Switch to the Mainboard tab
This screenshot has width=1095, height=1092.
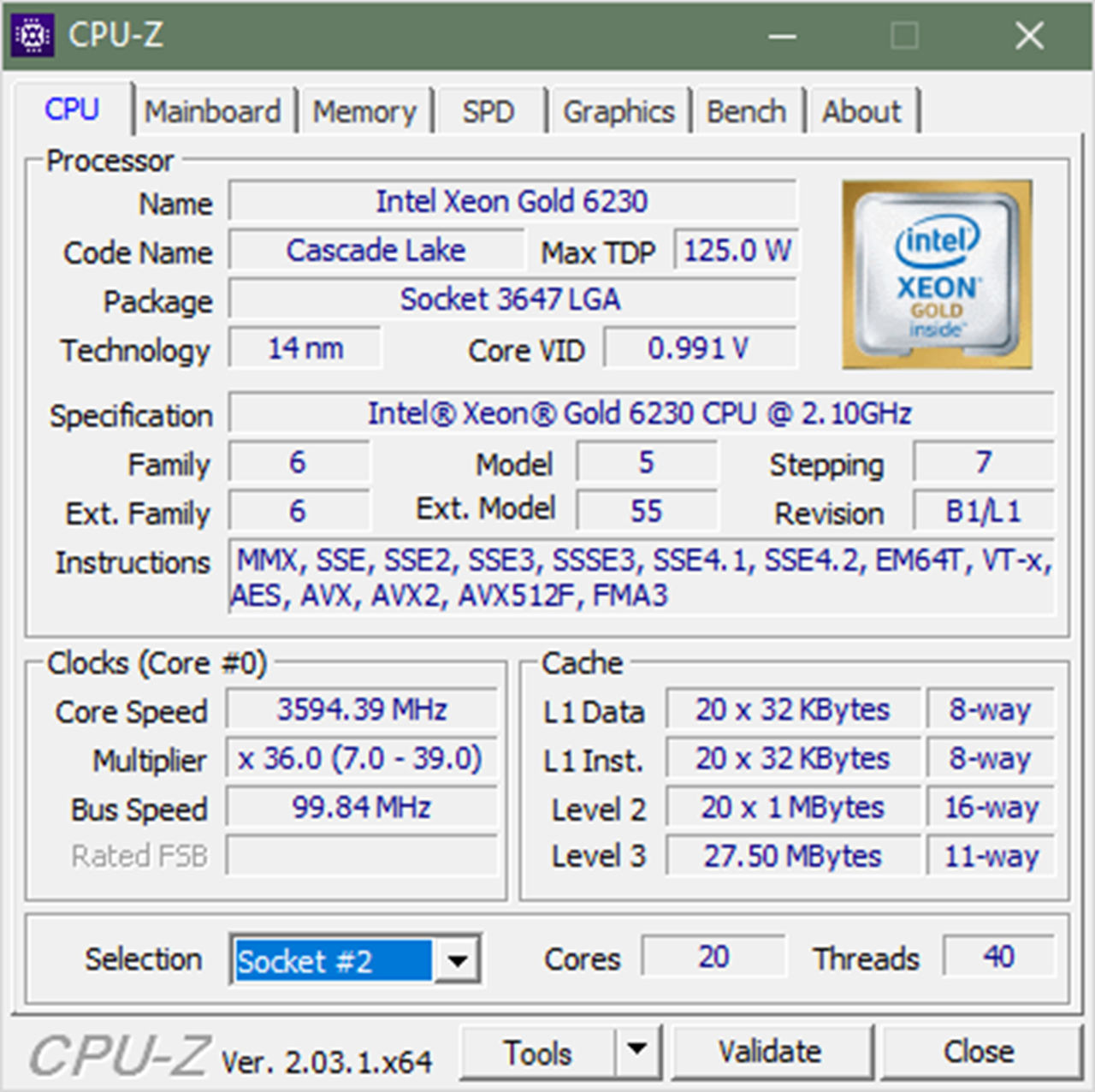(x=212, y=112)
